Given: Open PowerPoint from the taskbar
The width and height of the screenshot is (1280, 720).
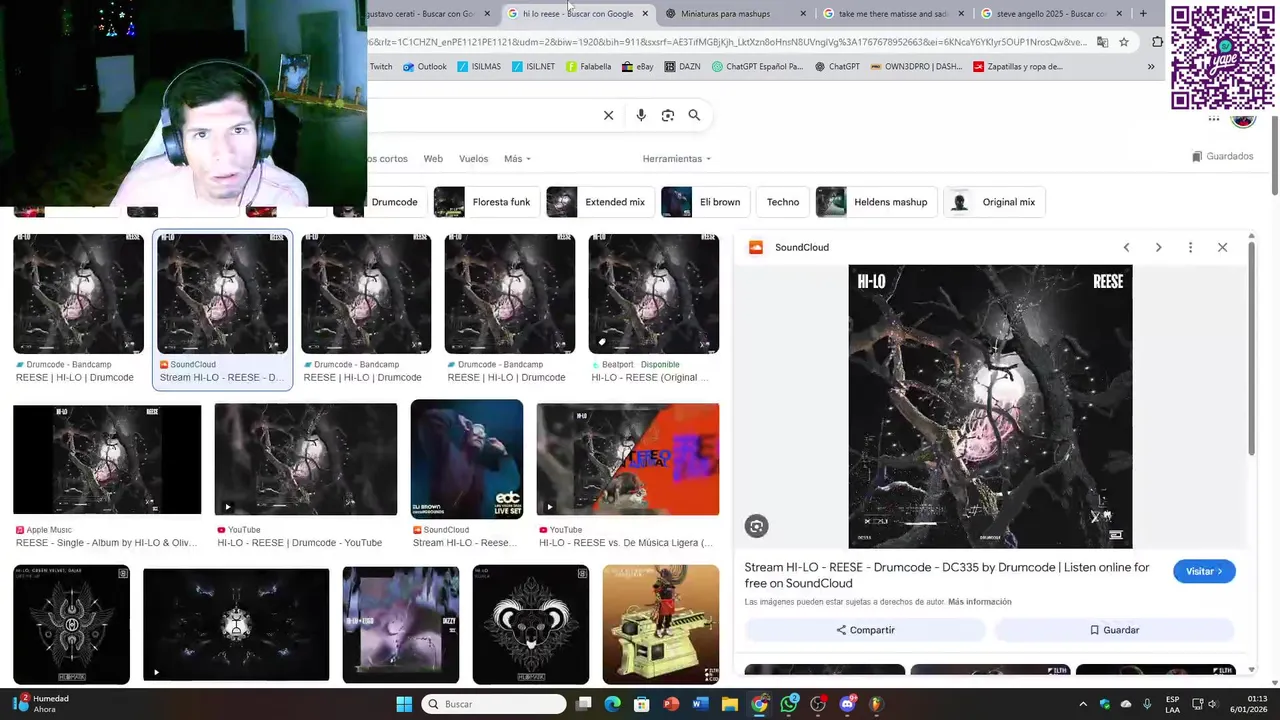Looking at the screenshot, I should pos(671,704).
